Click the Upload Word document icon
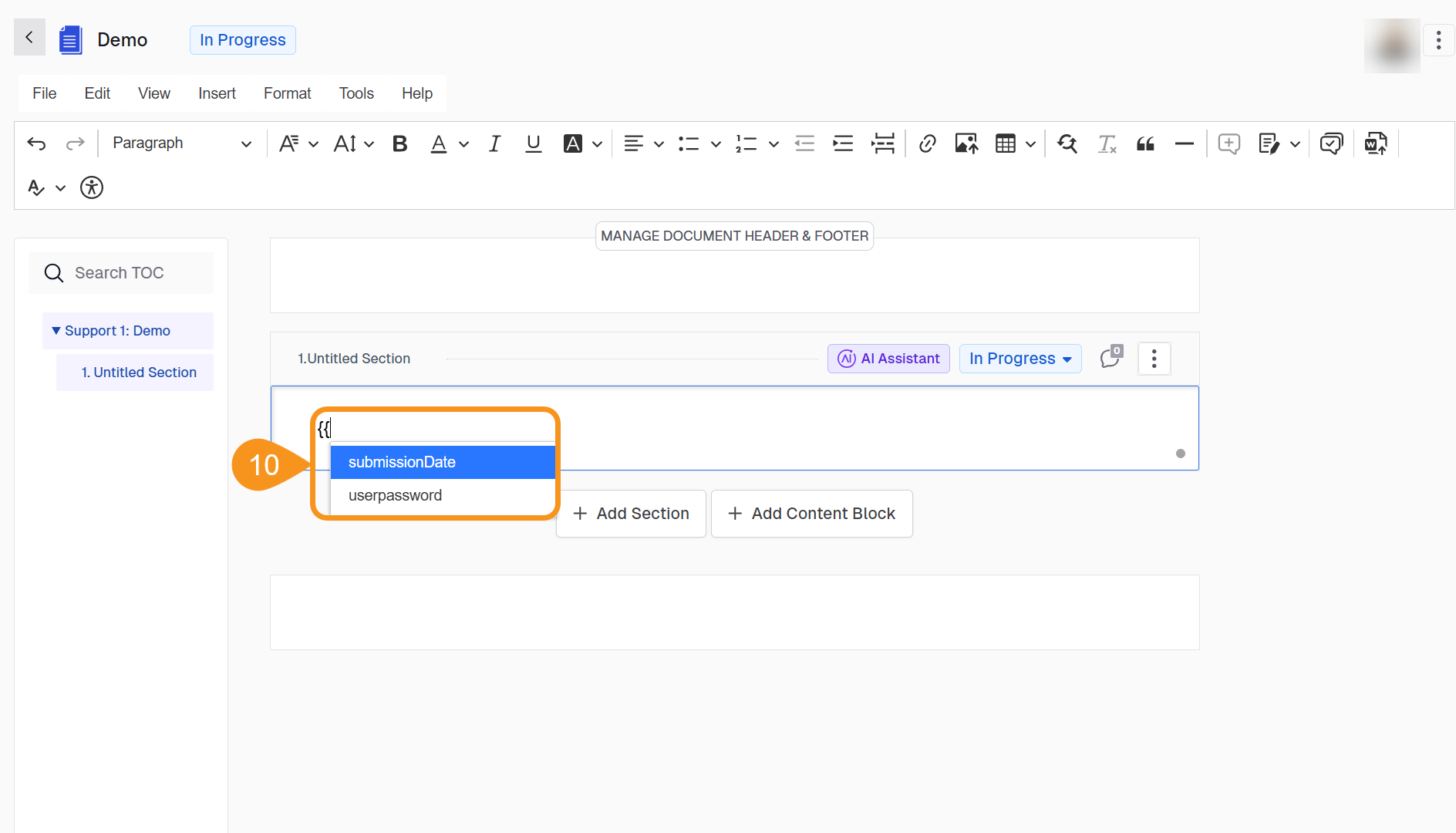This screenshot has height=833, width=1456. click(x=1376, y=143)
